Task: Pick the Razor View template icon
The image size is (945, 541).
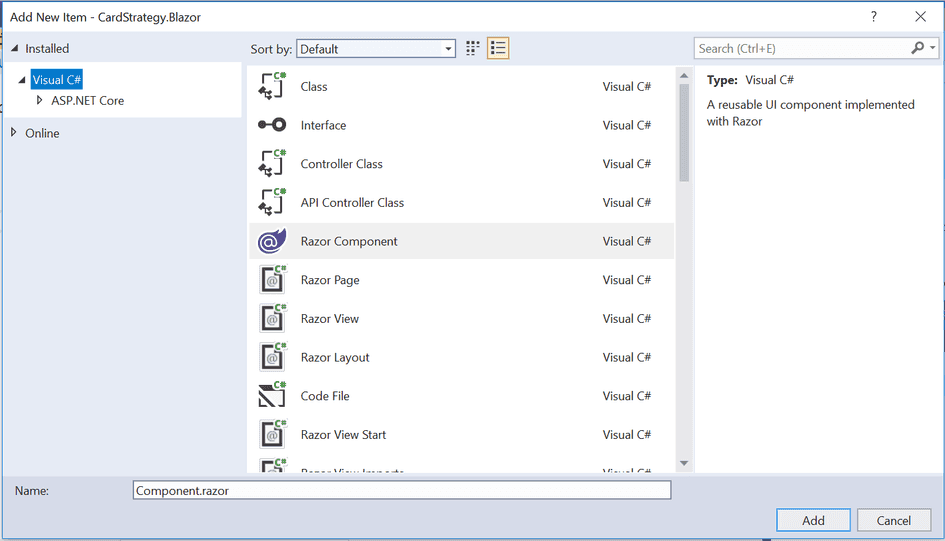Action: 272,318
